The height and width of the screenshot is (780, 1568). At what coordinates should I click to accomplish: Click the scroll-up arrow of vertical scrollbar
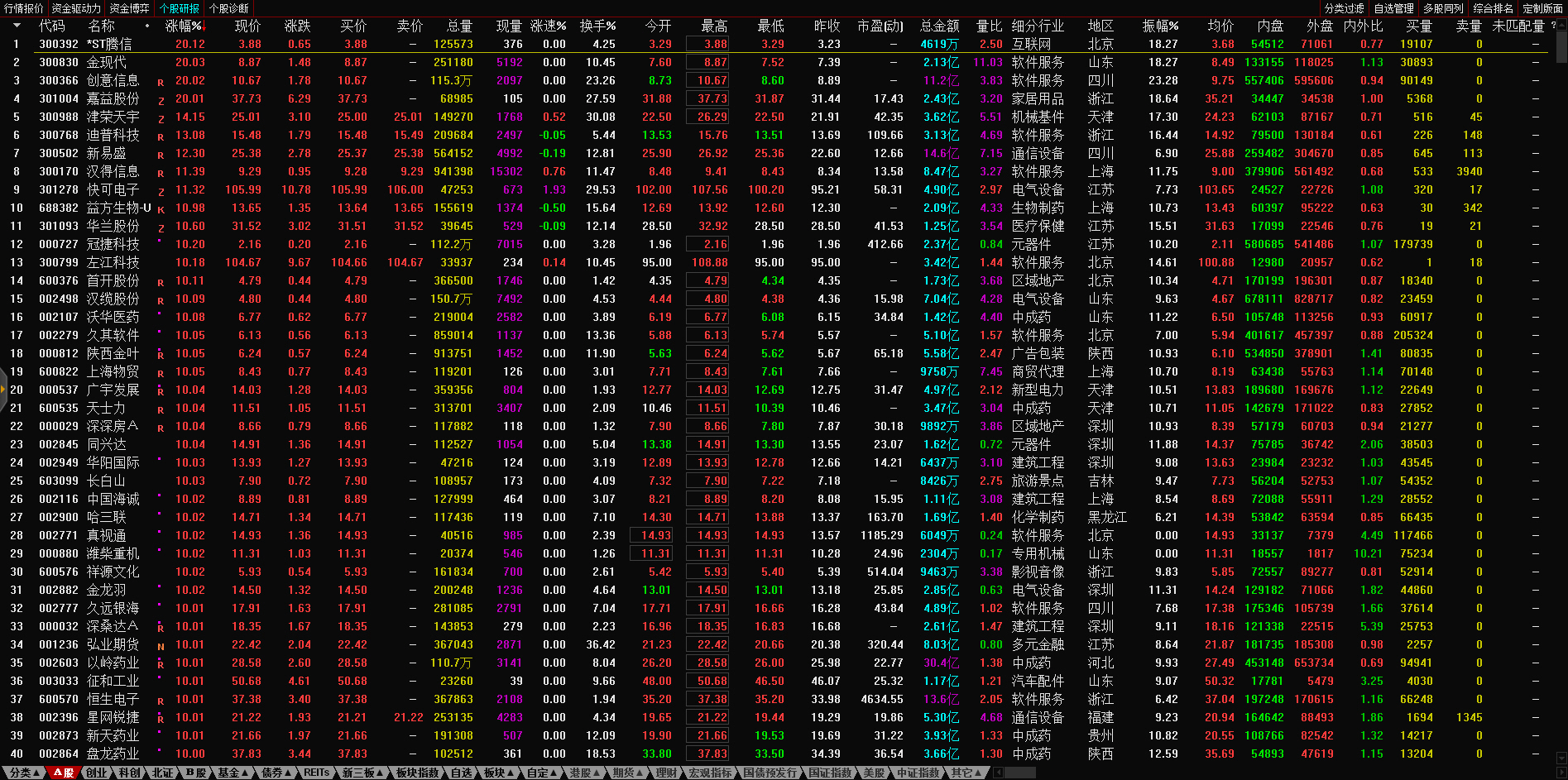tap(1561, 25)
